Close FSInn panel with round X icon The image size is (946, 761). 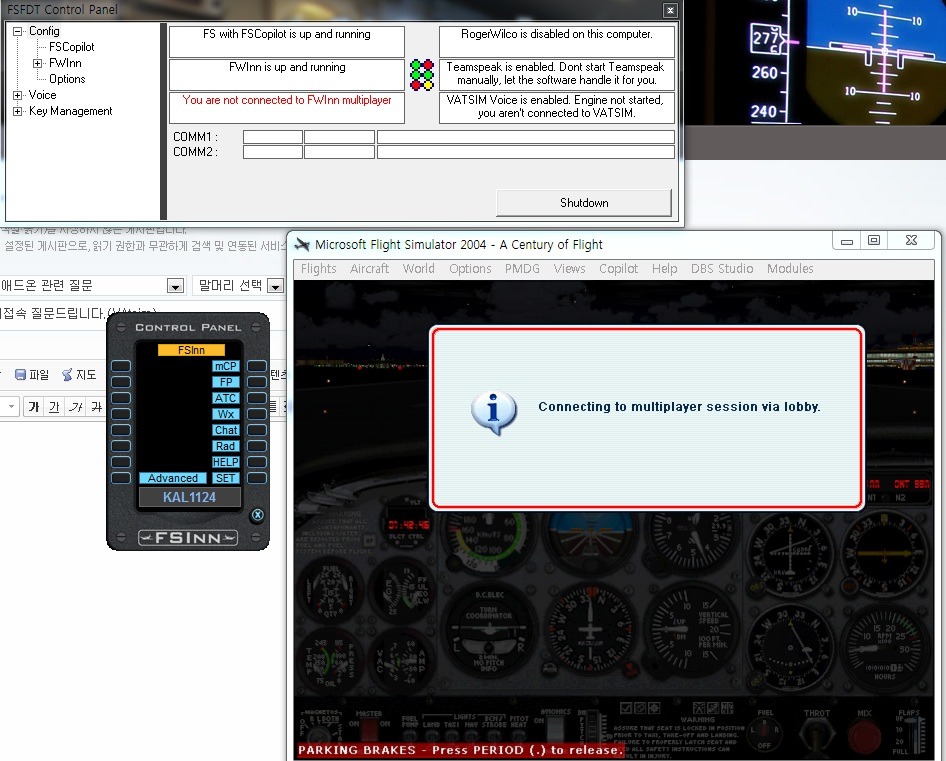(258, 515)
